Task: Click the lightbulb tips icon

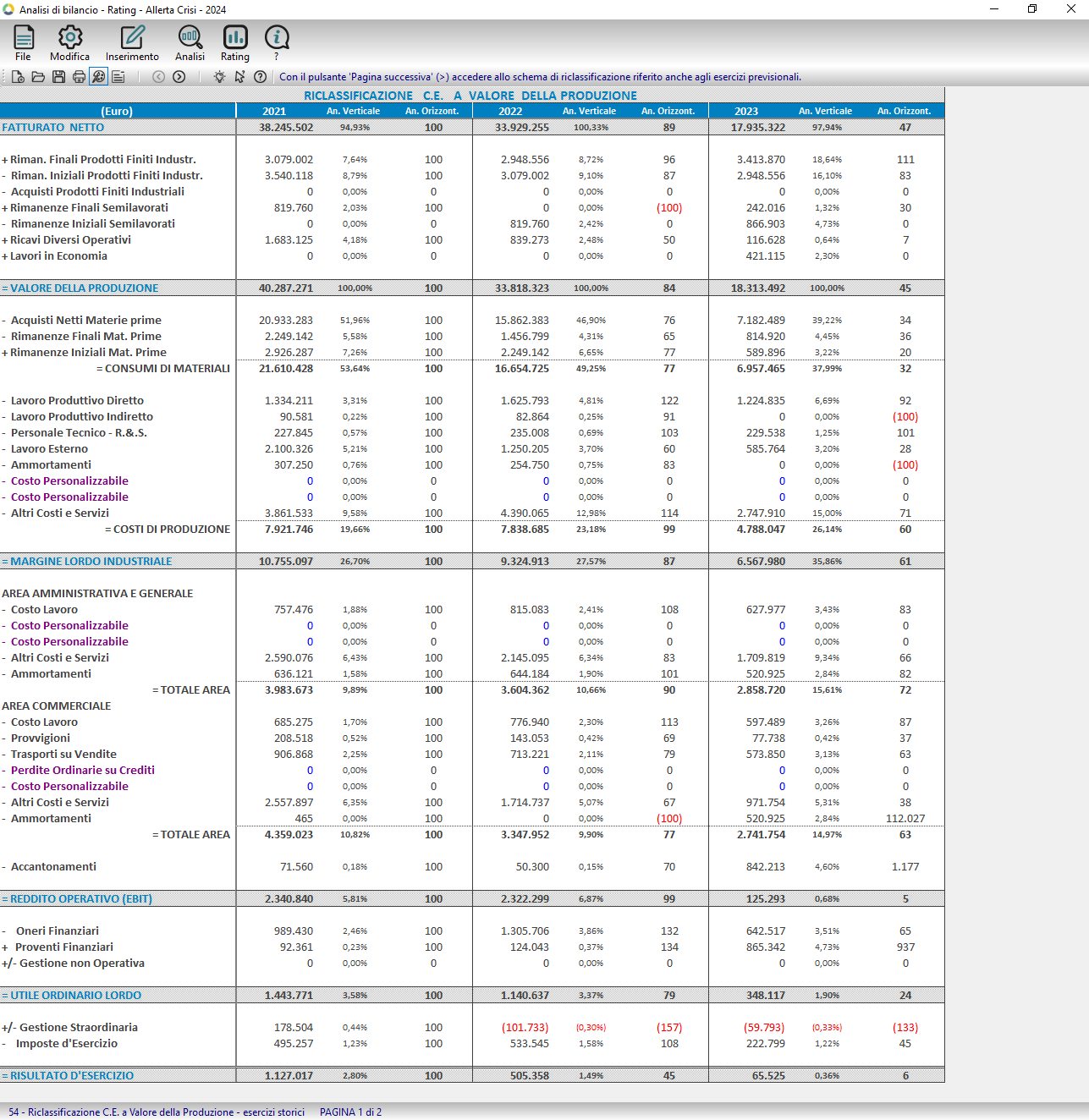Action: 219,77
